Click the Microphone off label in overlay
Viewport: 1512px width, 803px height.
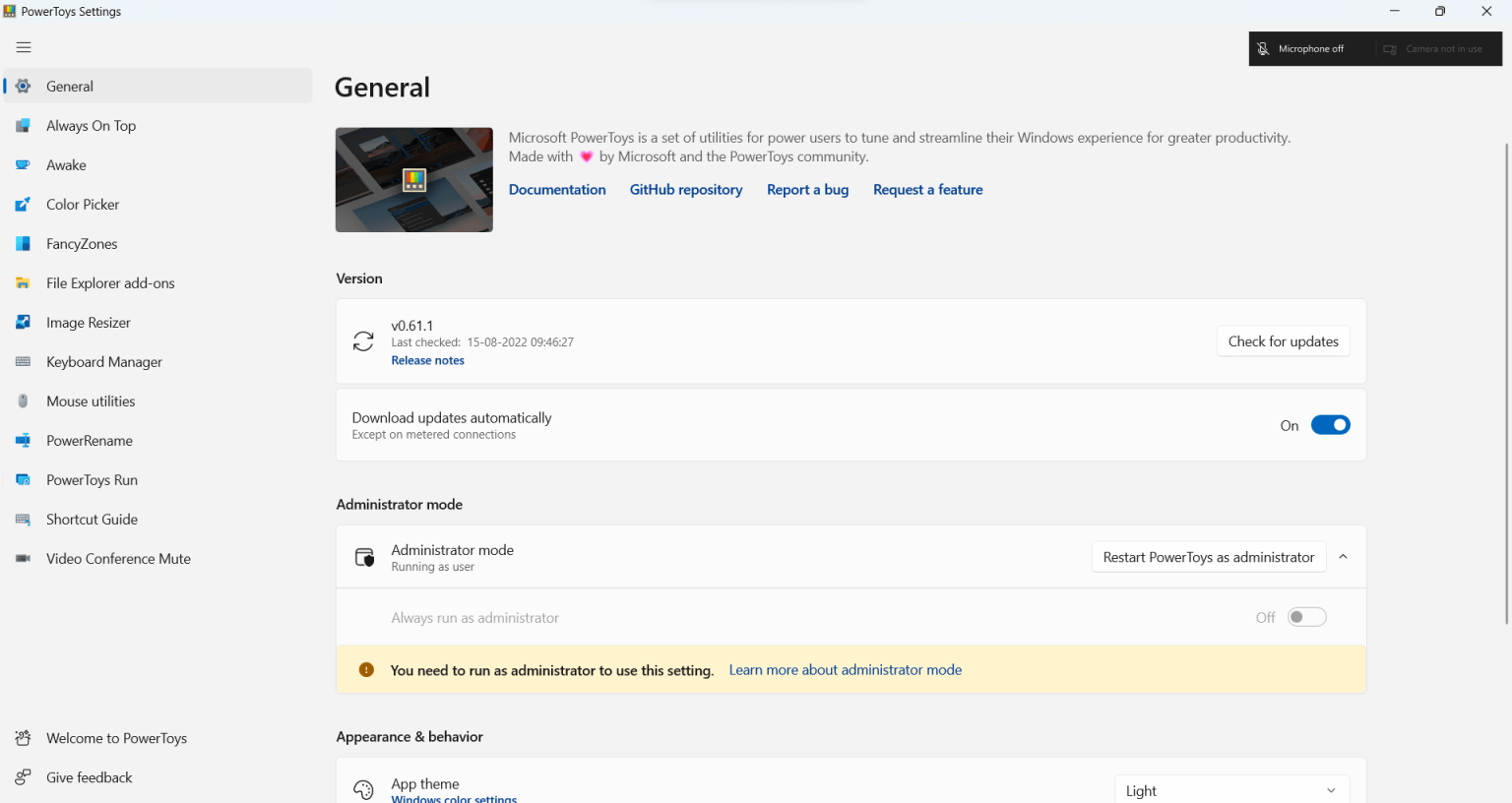1310,49
